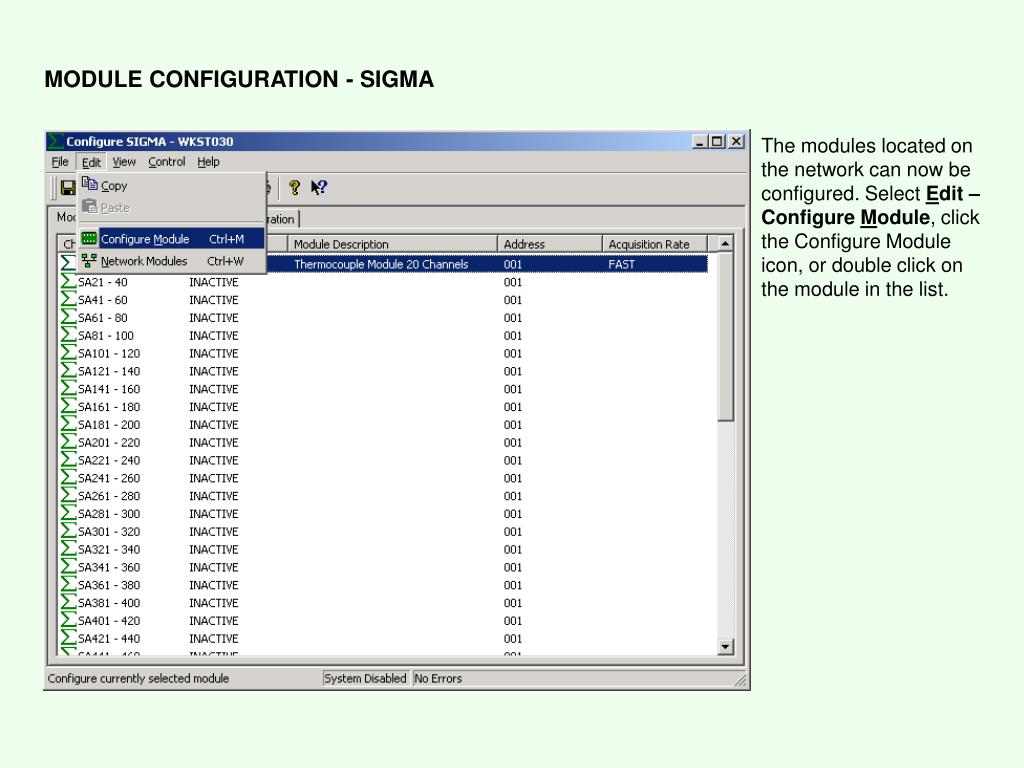1024x768 pixels.
Task: Click the scrollbar up arrow
Action: (725, 244)
